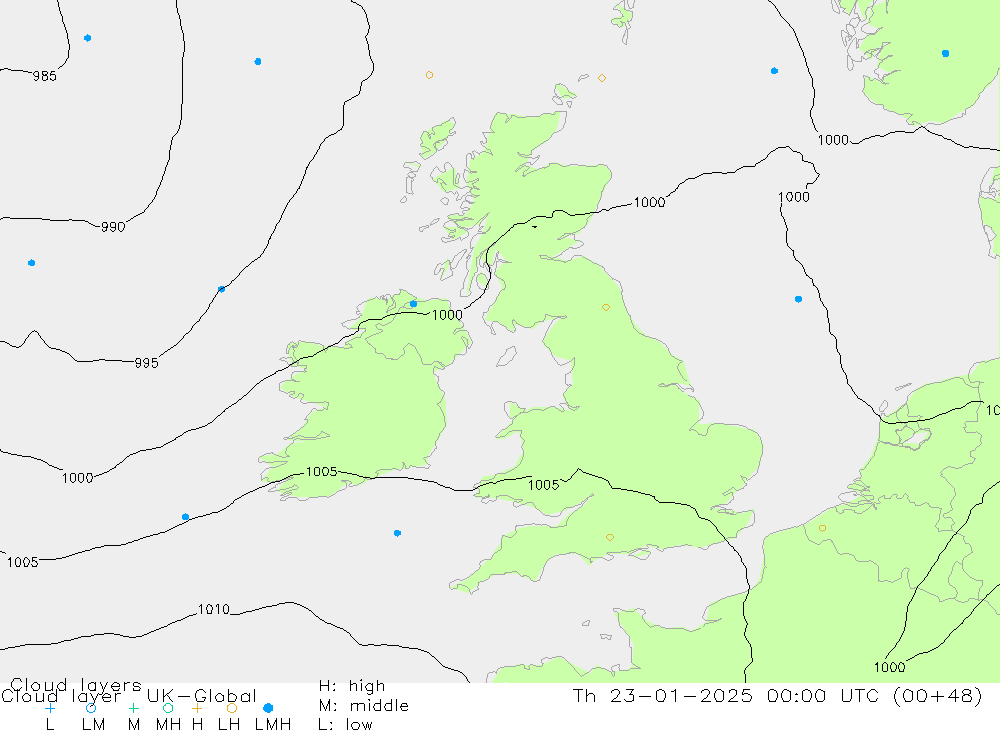Select the orange diamond marker north of Scotland
1000x733 pixels.
click(601, 78)
